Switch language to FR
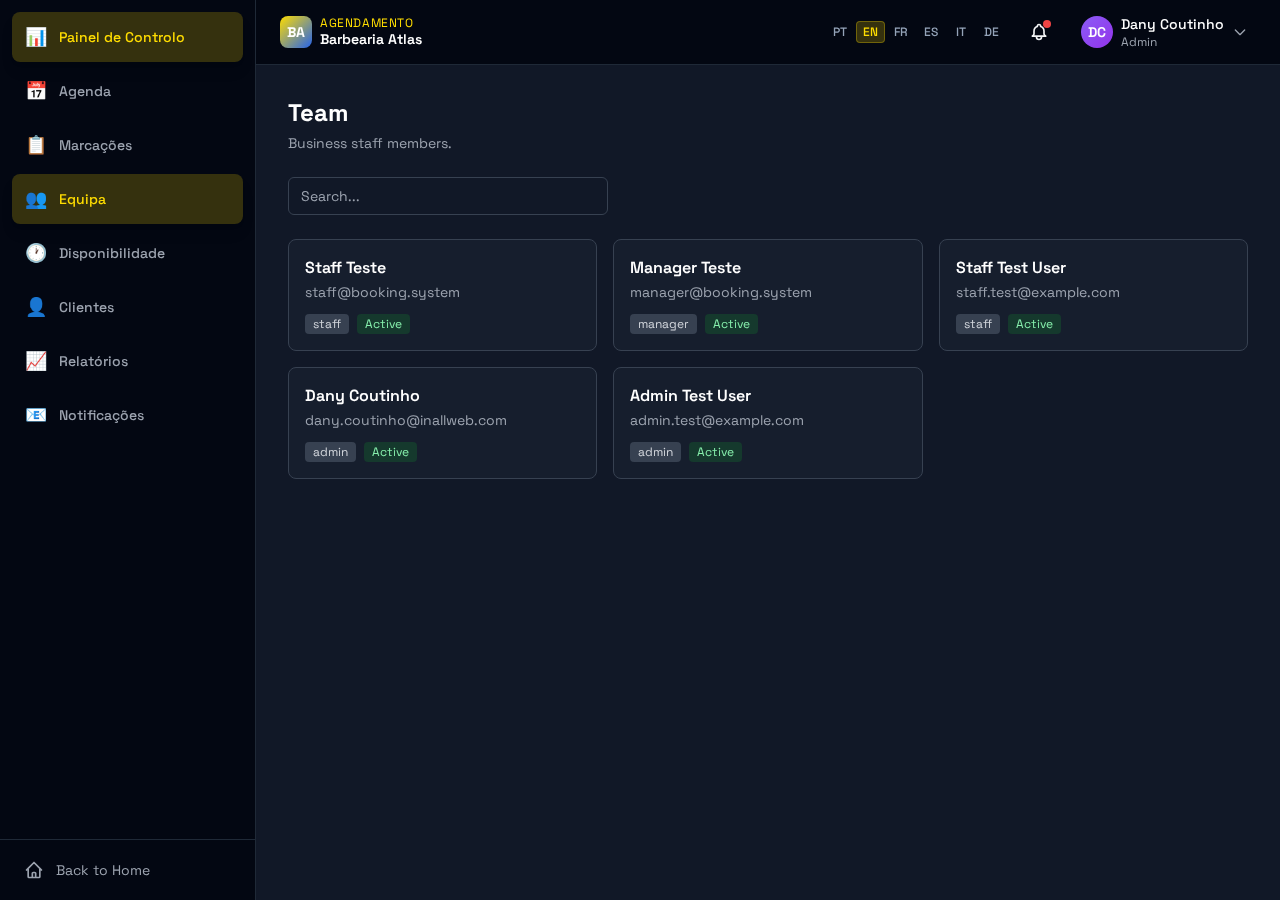1280x900 pixels. pyautogui.click(x=901, y=32)
